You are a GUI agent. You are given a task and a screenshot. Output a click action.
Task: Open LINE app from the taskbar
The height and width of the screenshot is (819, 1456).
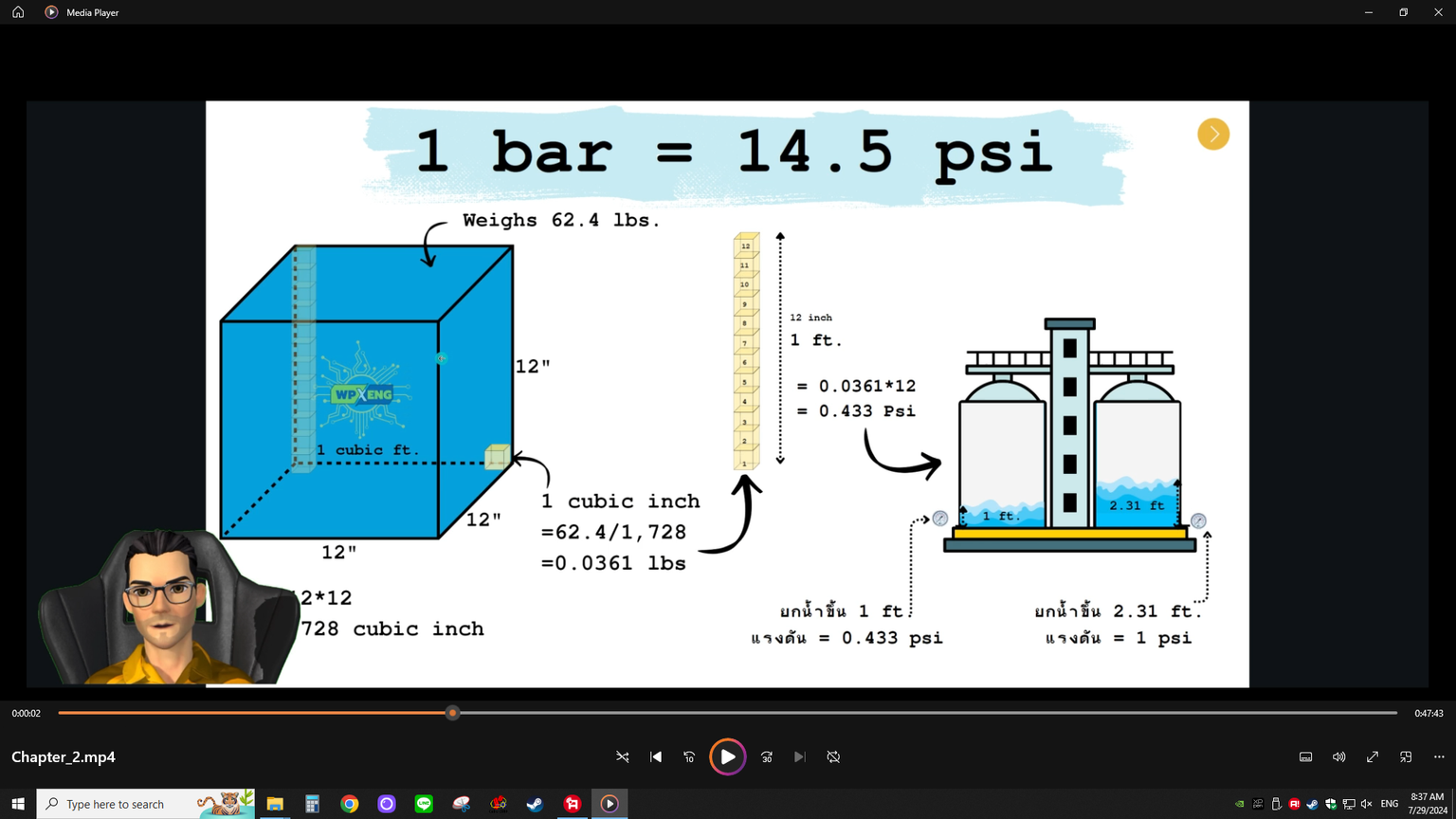coord(424,804)
